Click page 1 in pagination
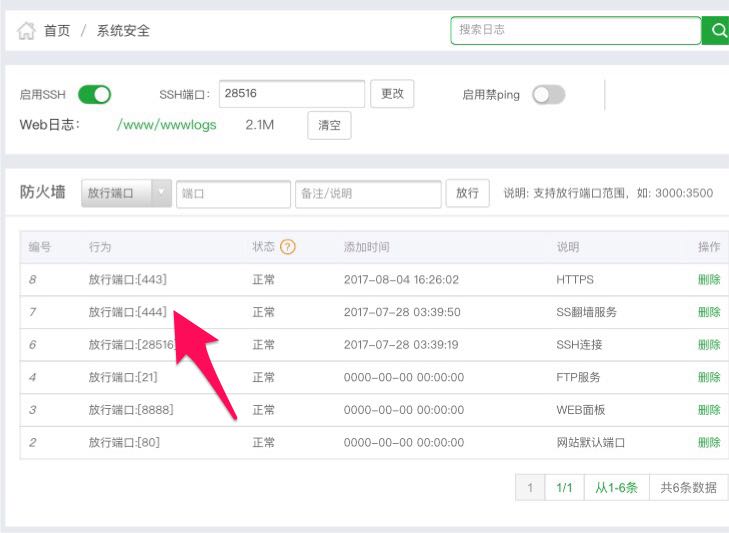 [530, 488]
